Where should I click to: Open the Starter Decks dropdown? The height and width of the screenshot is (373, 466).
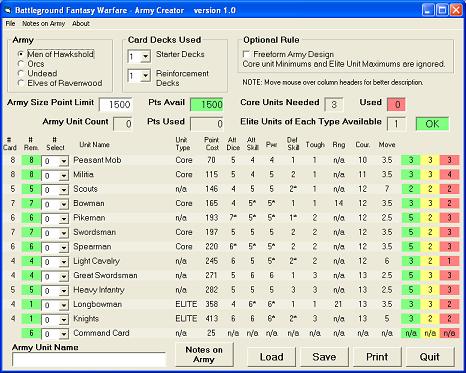point(145,57)
